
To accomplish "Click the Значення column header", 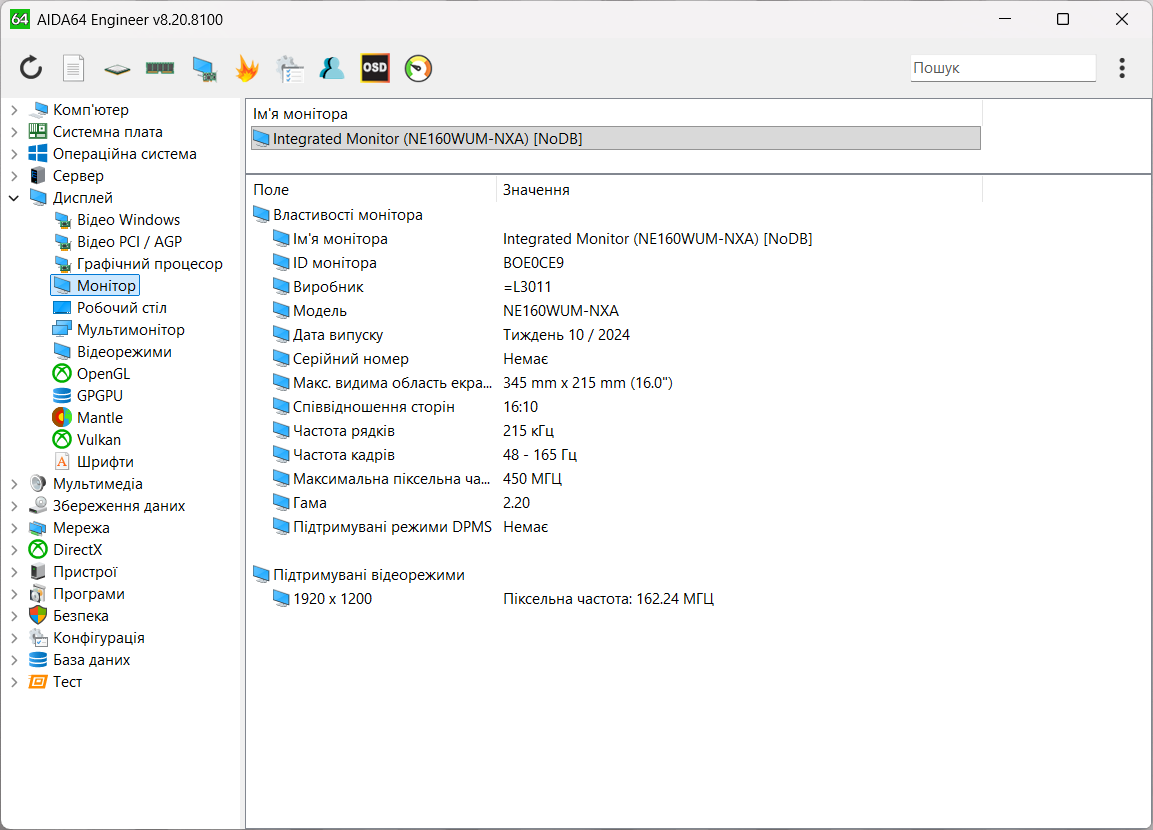I will 536,190.
